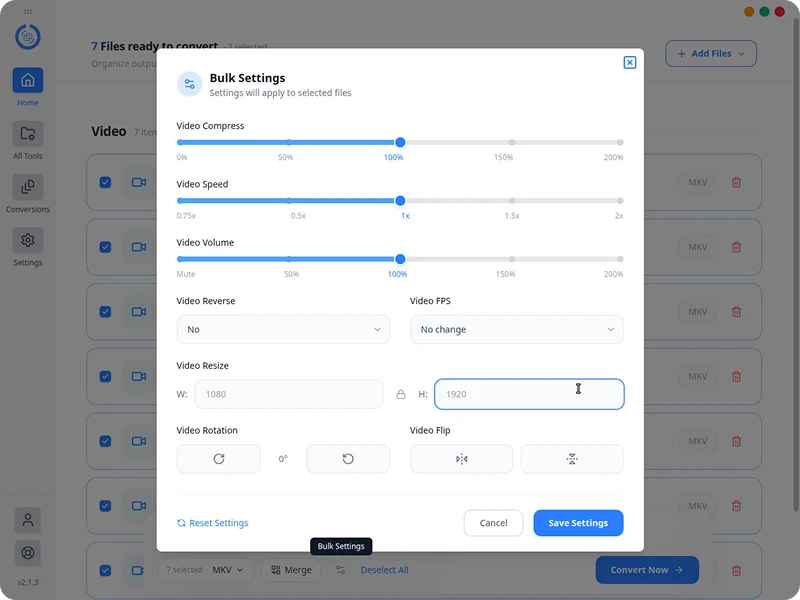Flip video vertically

pos(572,459)
